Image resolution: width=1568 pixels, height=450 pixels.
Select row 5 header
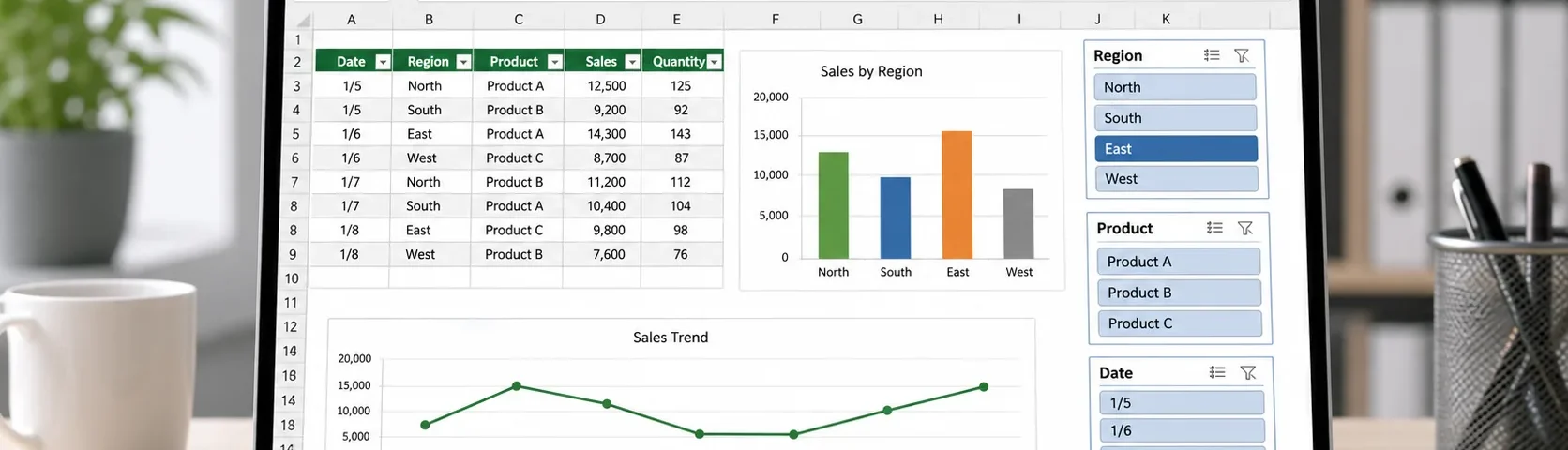click(295, 134)
